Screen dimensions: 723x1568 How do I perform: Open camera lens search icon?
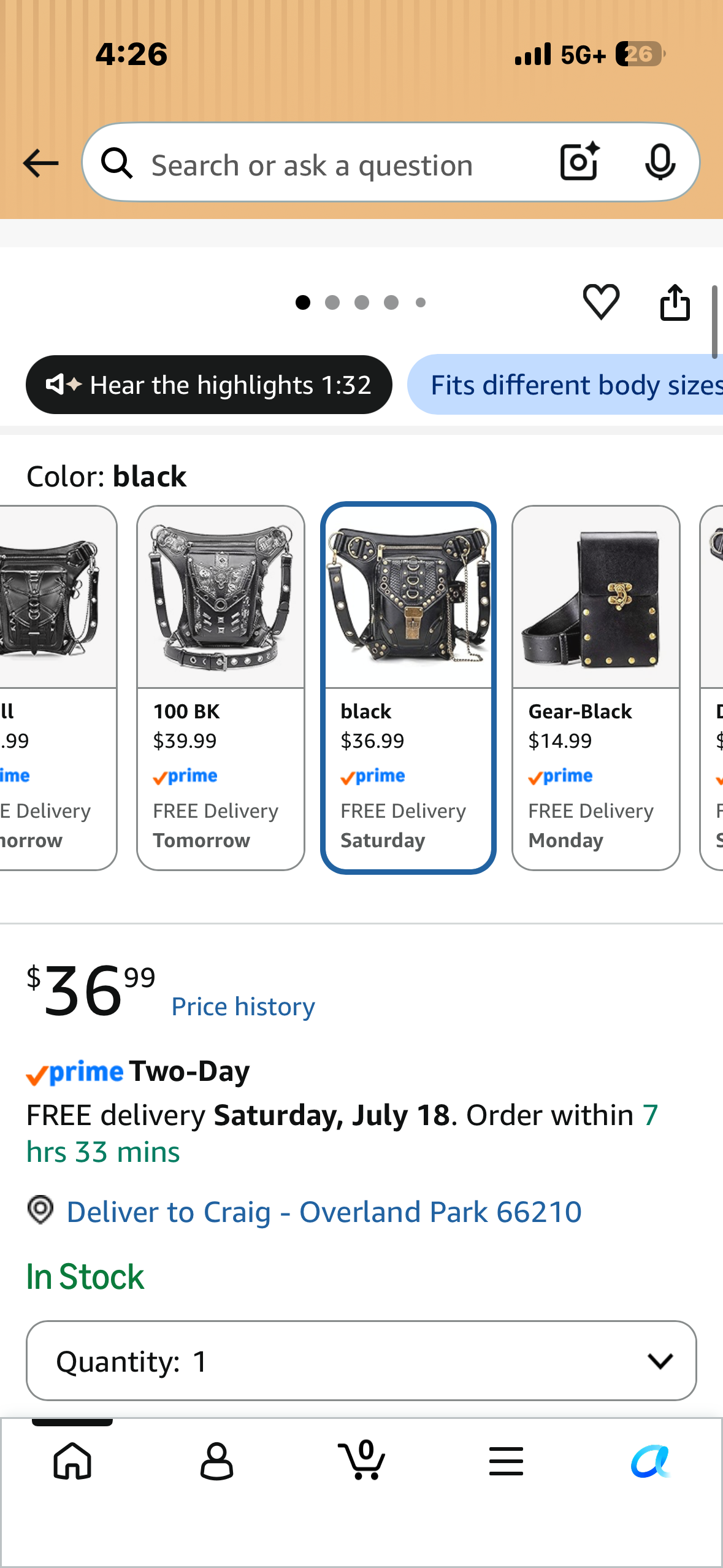pyautogui.click(x=580, y=162)
